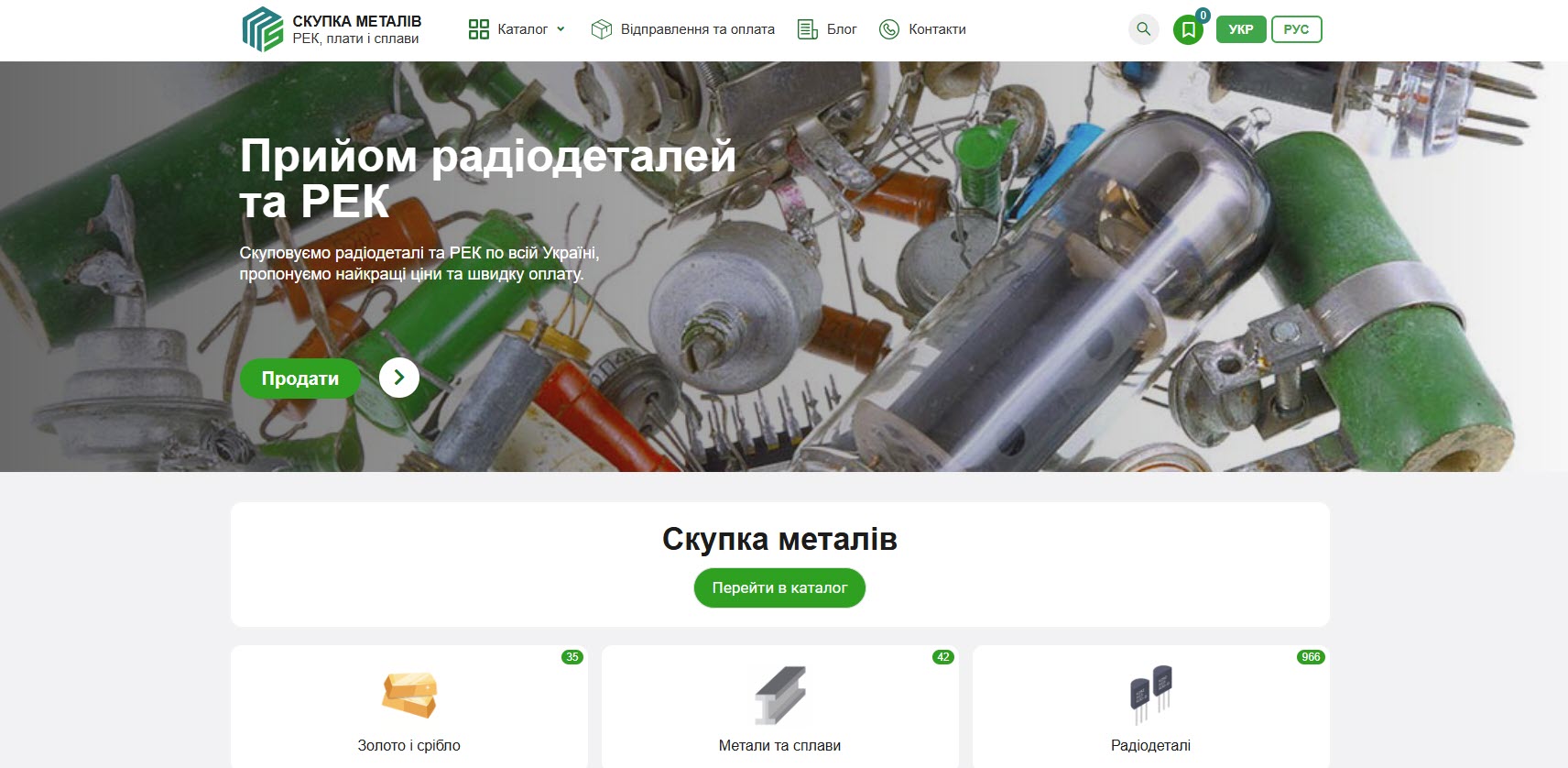Image resolution: width=1568 pixels, height=768 pixels.
Task: Go to the Блог menu item
Action: [x=842, y=29]
